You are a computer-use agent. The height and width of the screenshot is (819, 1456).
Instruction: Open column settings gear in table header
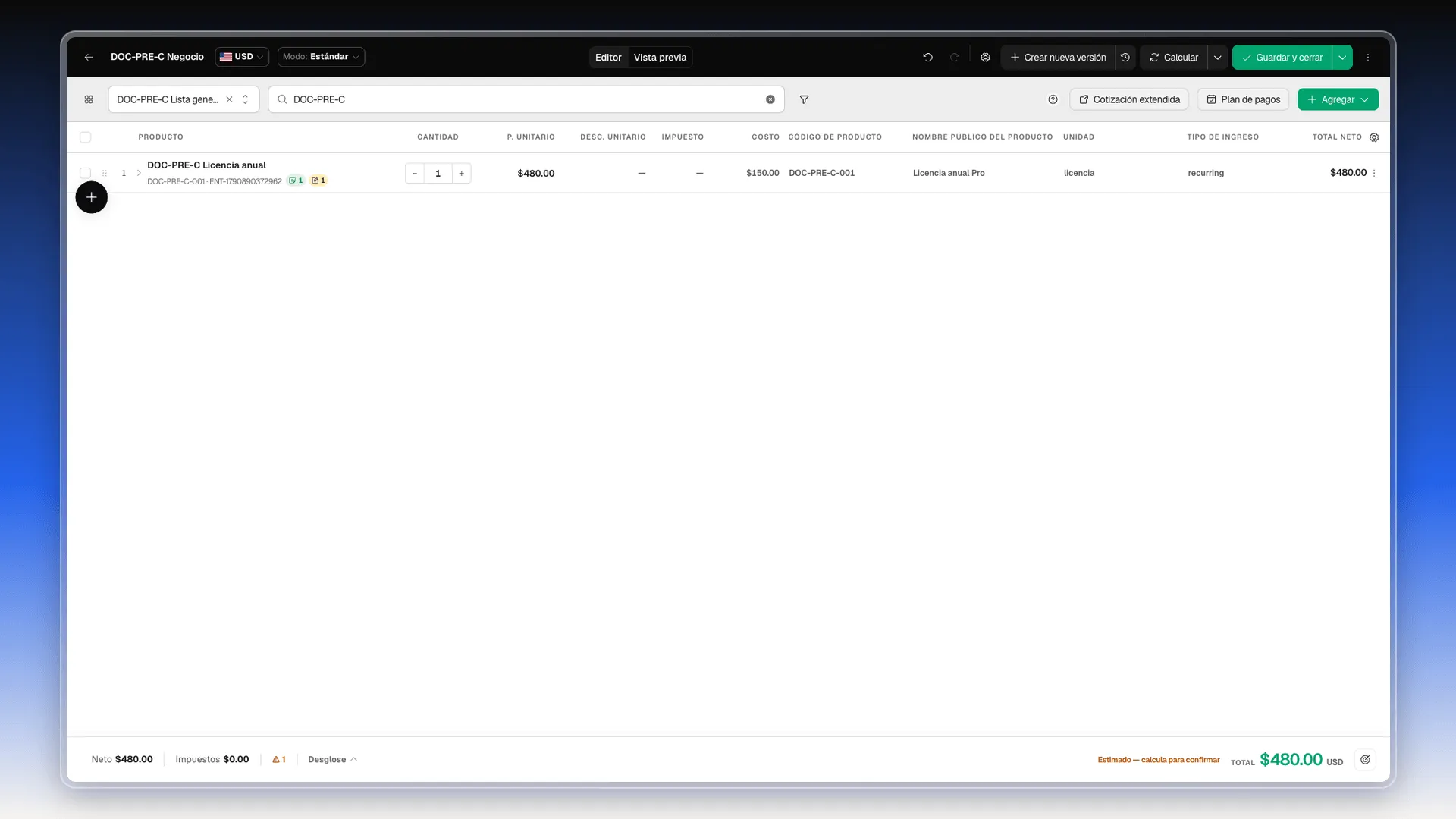click(x=1374, y=137)
